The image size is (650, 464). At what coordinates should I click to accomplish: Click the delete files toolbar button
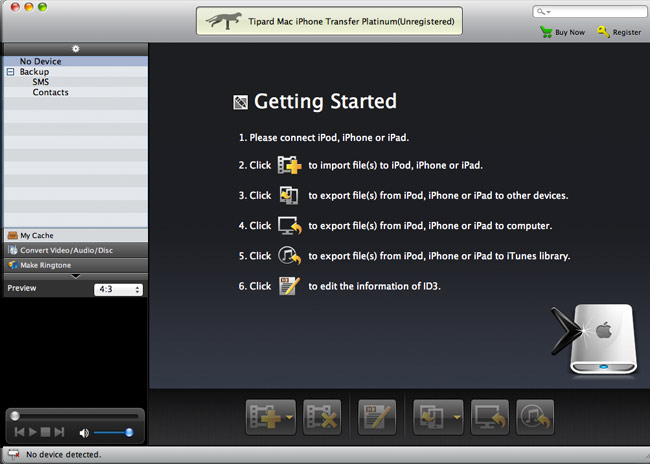click(322, 417)
